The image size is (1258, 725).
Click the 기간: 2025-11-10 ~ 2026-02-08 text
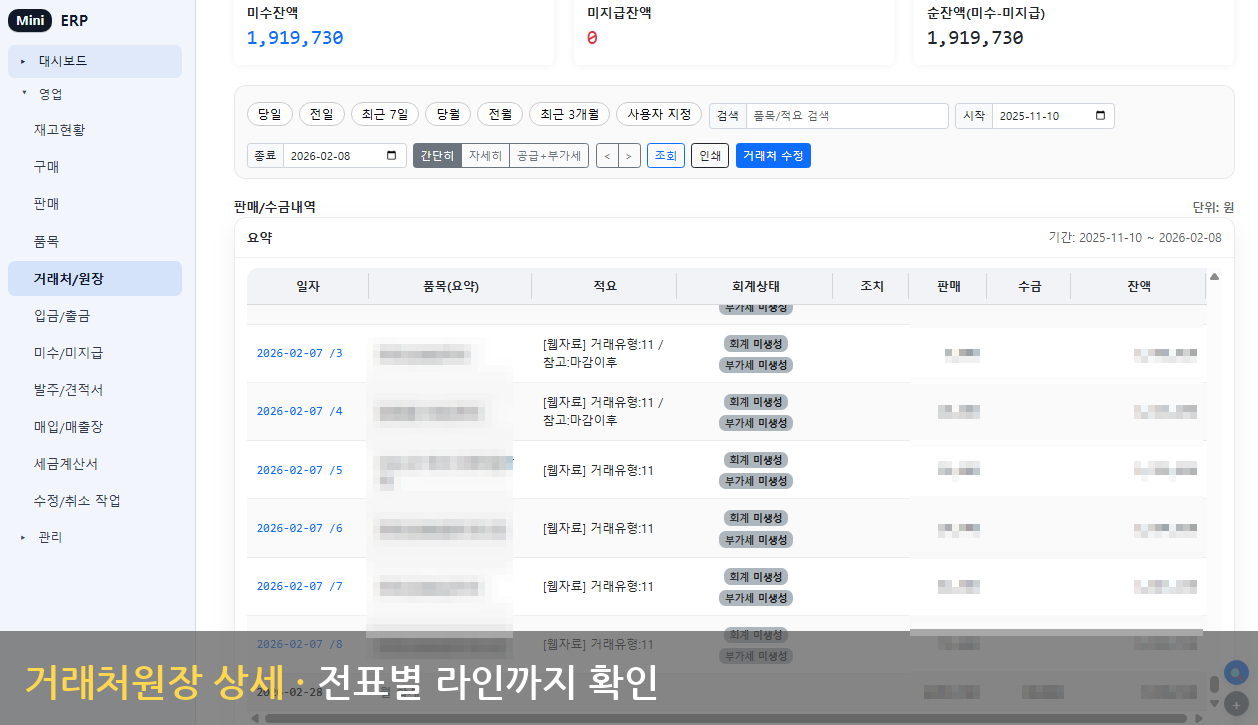pyautogui.click(x=1135, y=238)
